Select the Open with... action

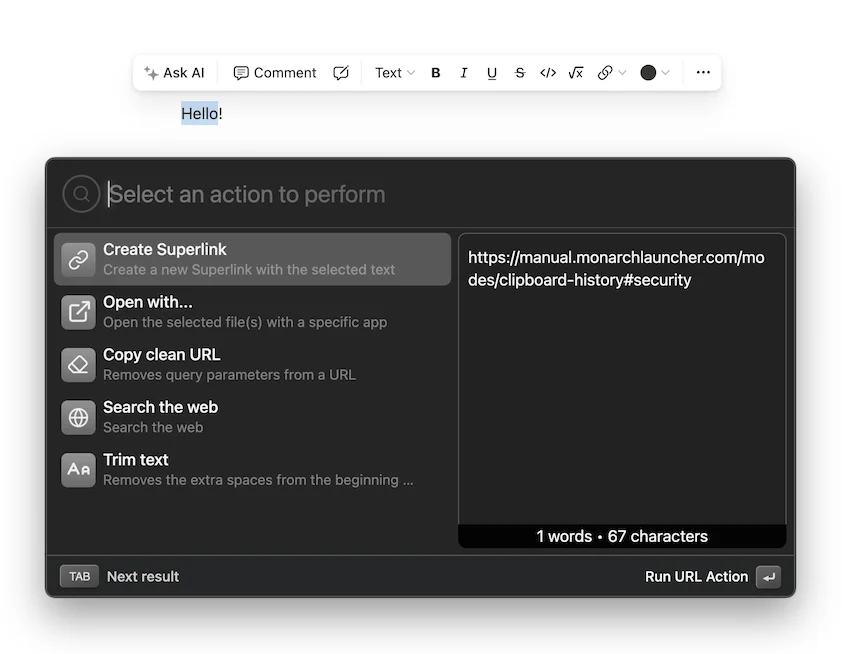pos(200,311)
